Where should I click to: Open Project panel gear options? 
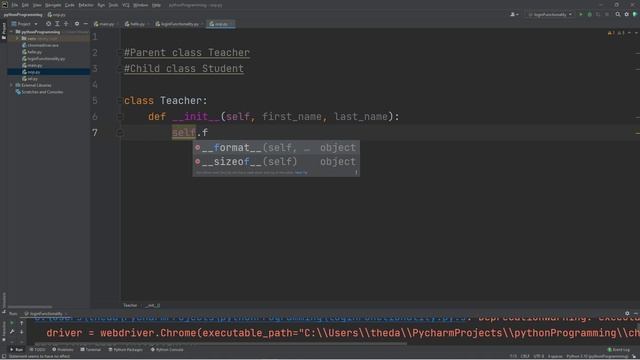[77, 24]
